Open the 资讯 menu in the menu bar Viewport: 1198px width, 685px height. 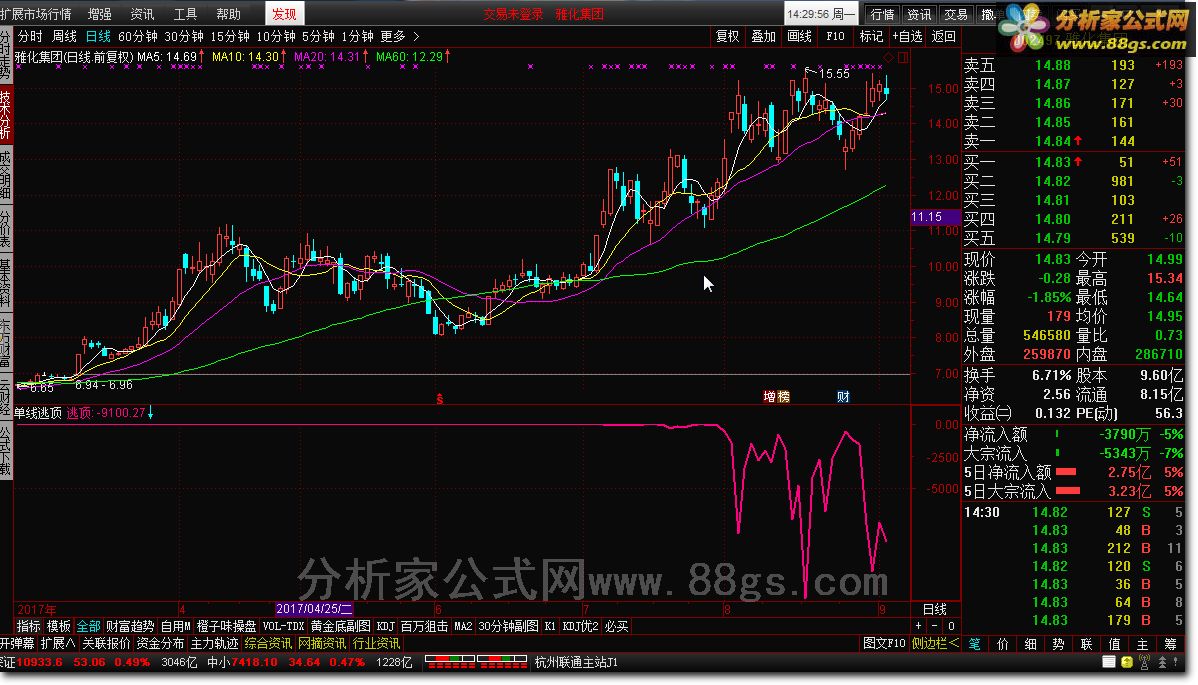tap(142, 14)
